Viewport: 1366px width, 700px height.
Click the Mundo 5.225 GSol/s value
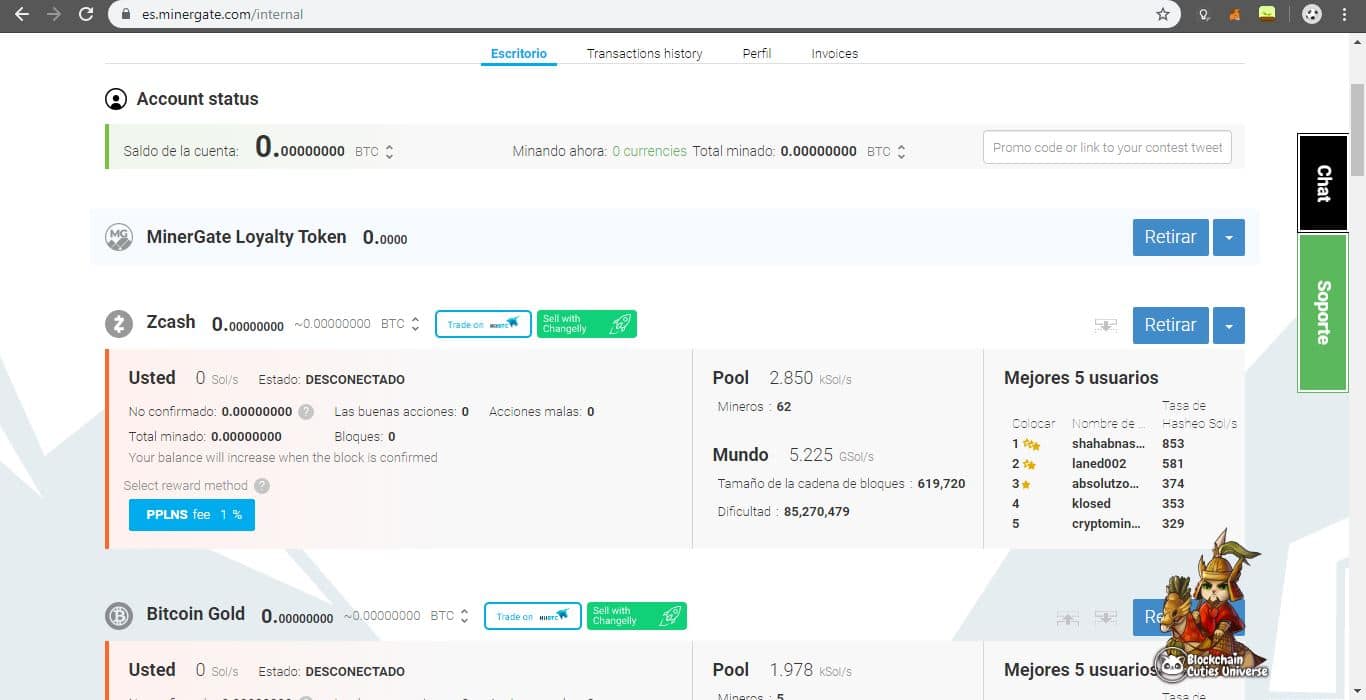(x=831, y=455)
